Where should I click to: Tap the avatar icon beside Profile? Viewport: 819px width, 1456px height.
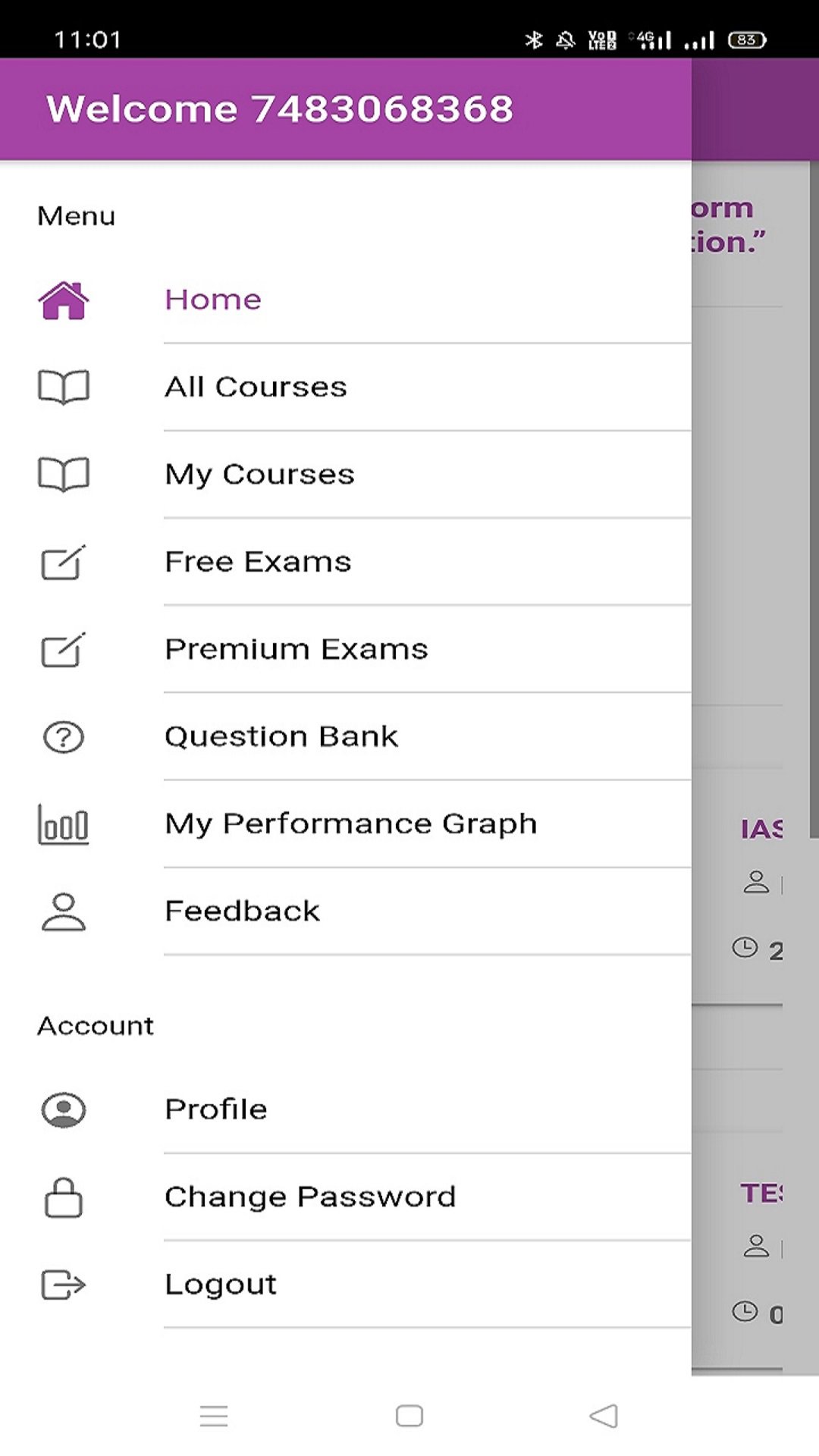[64, 1110]
